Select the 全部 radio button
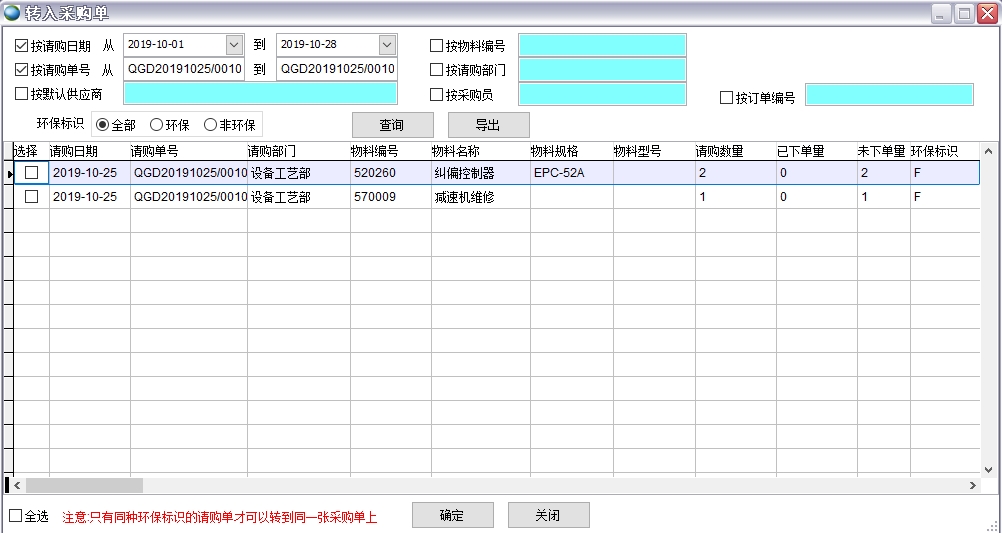This screenshot has width=1002, height=533. tap(102, 125)
